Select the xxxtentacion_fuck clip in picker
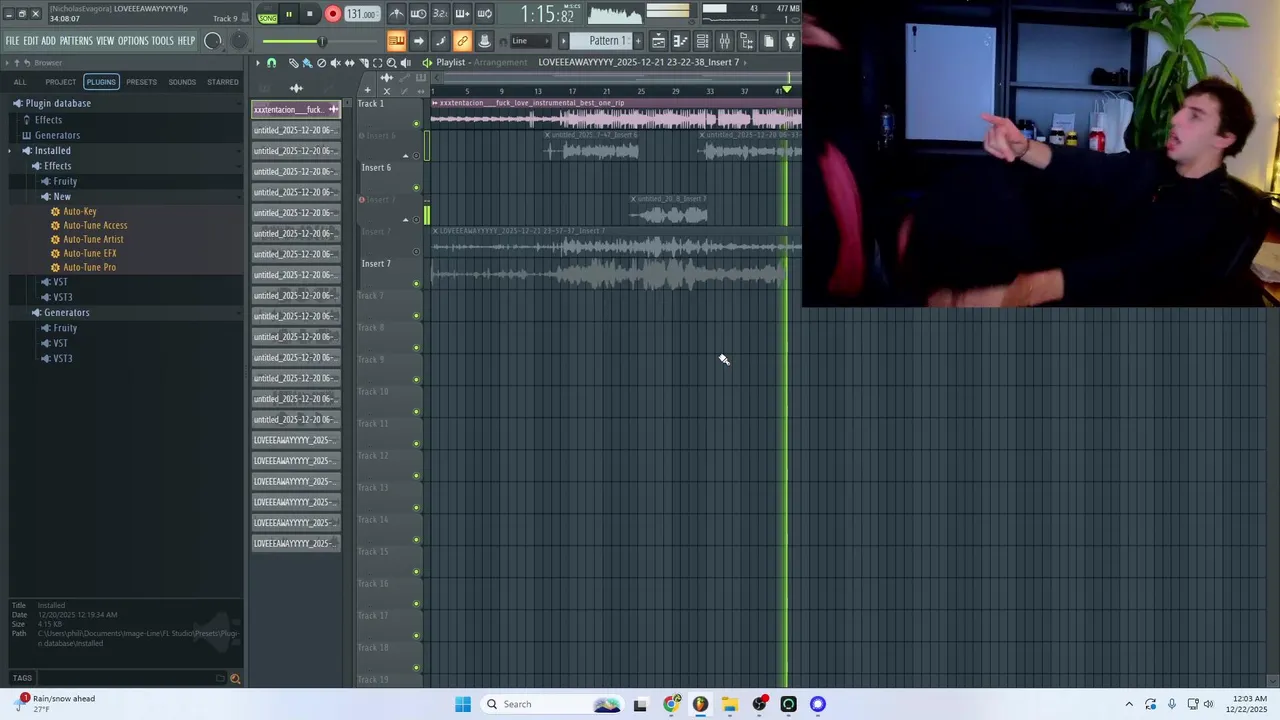The image size is (1280, 720). pyautogui.click(x=296, y=109)
